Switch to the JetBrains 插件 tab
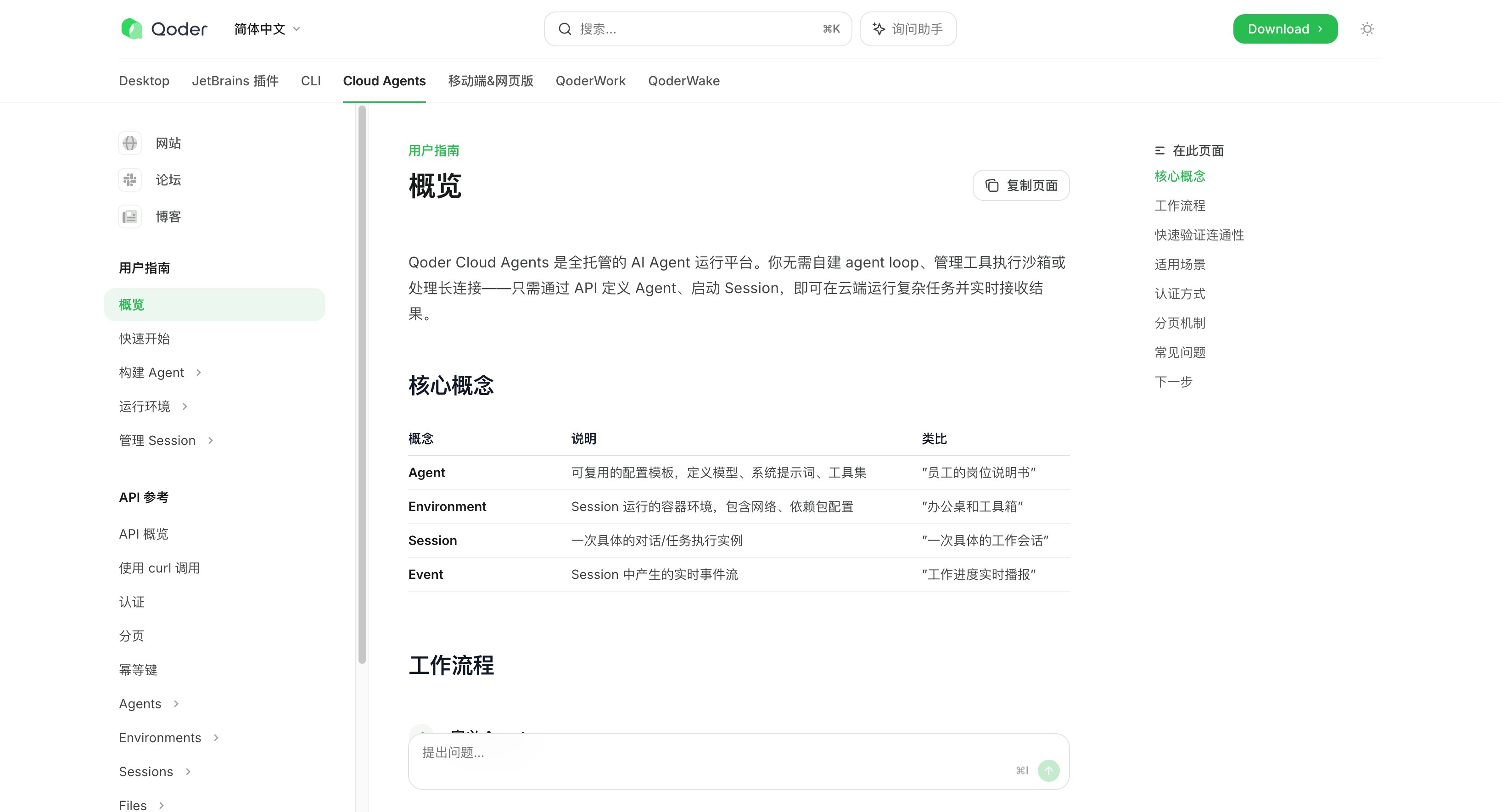1501x812 pixels. pos(235,81)
